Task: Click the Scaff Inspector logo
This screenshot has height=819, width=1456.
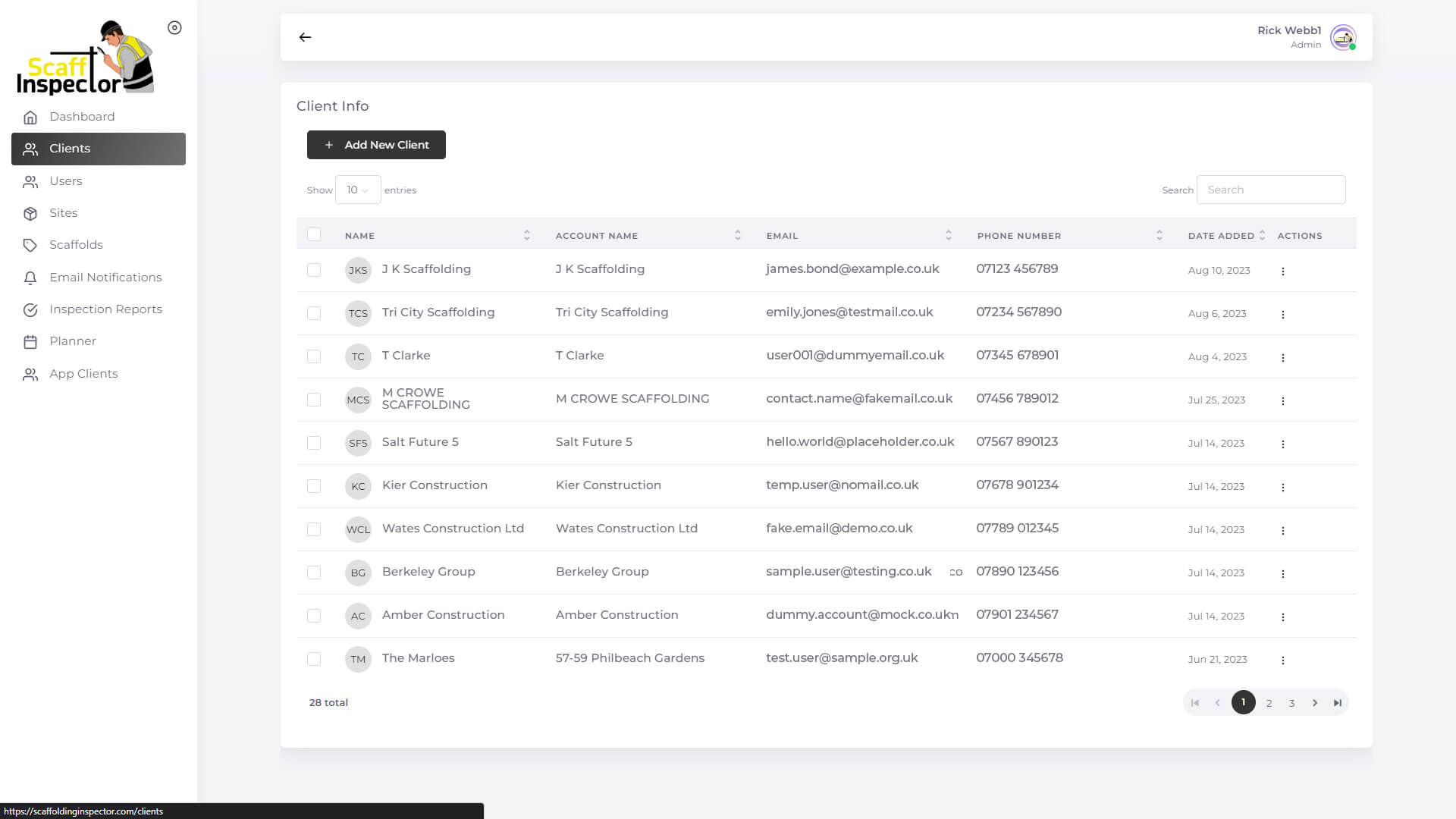Action: tap(86, 58)
